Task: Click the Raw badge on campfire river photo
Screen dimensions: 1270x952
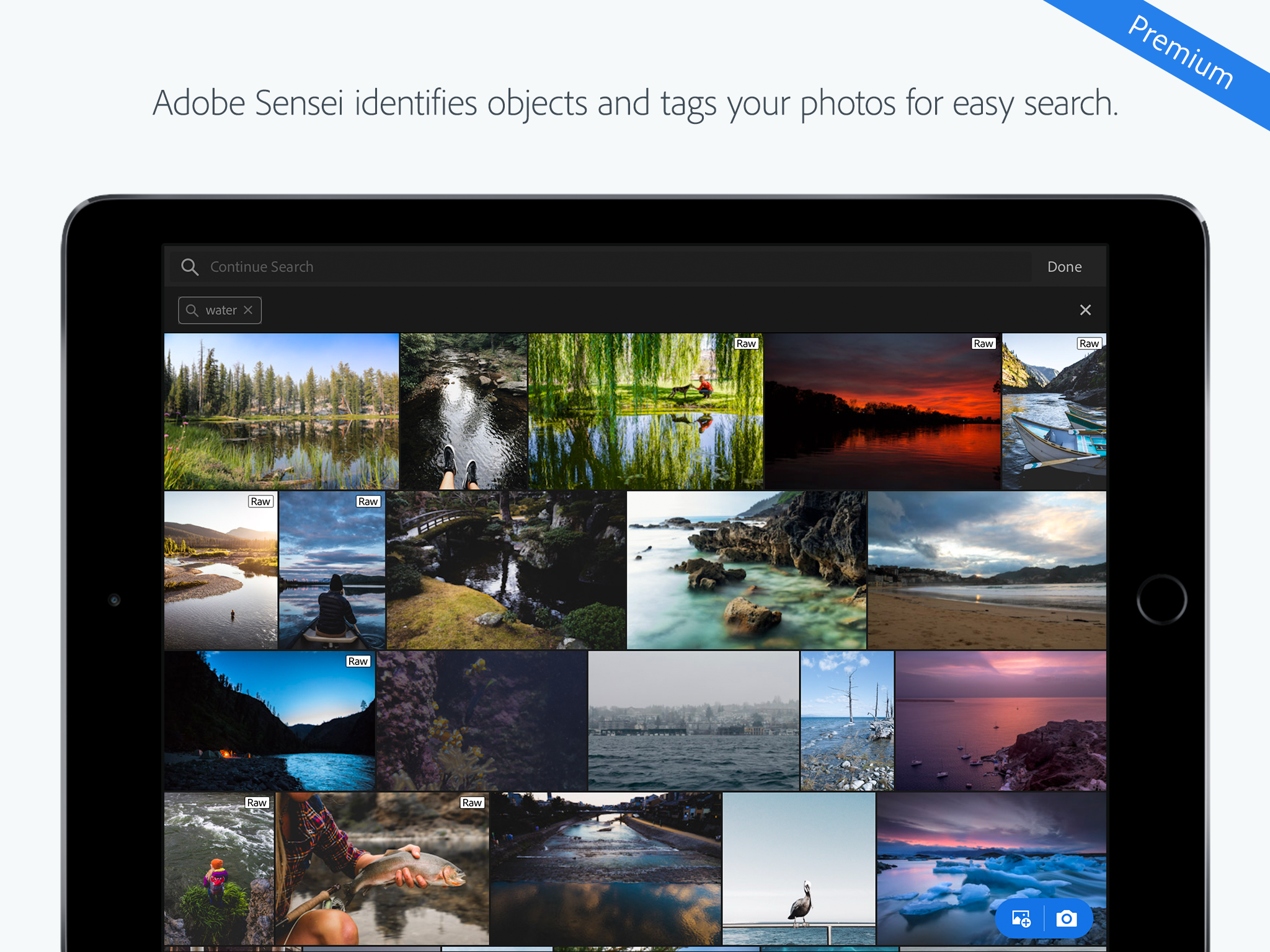Action: point(358,661)
